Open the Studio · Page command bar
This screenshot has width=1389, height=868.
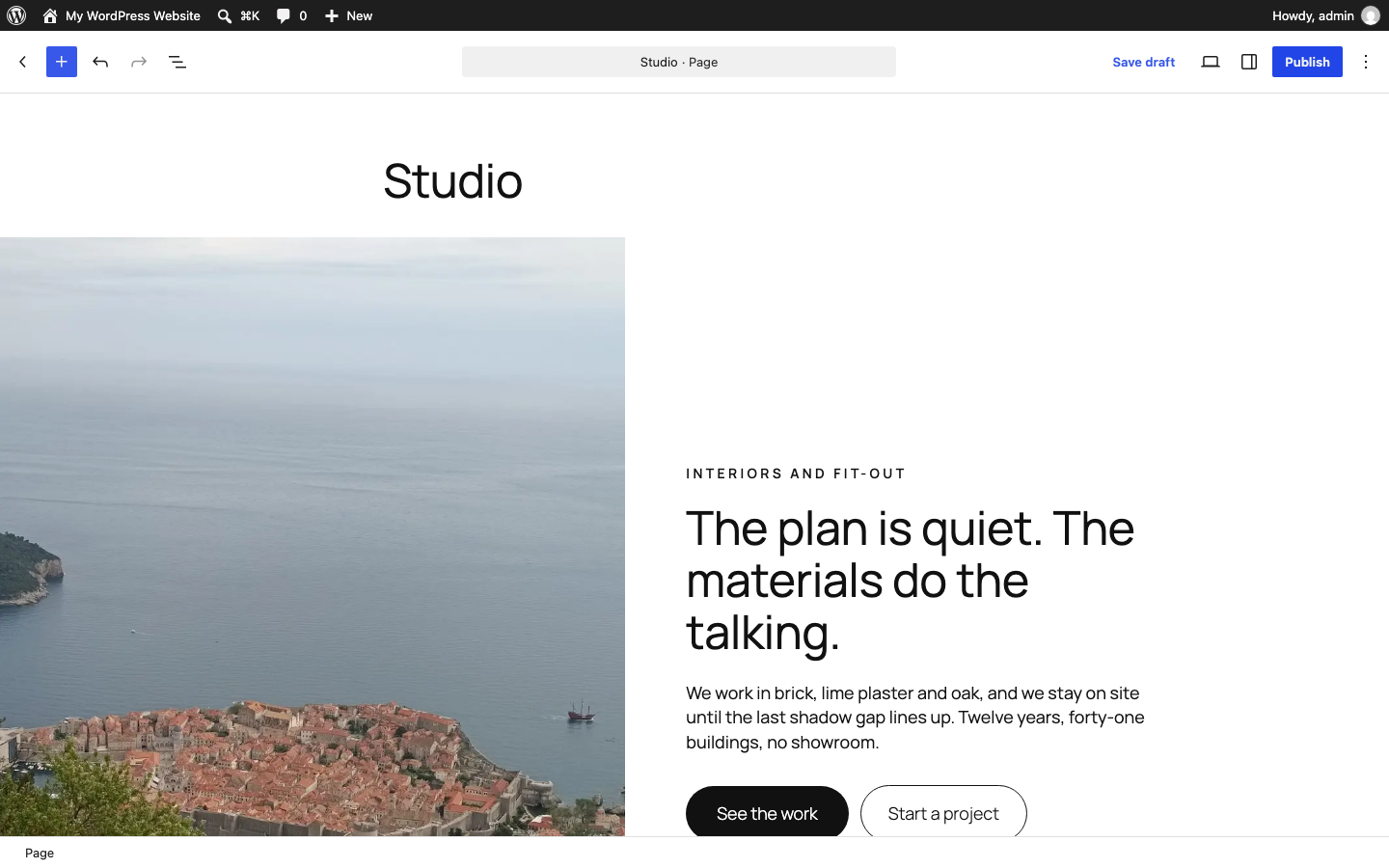679,62
